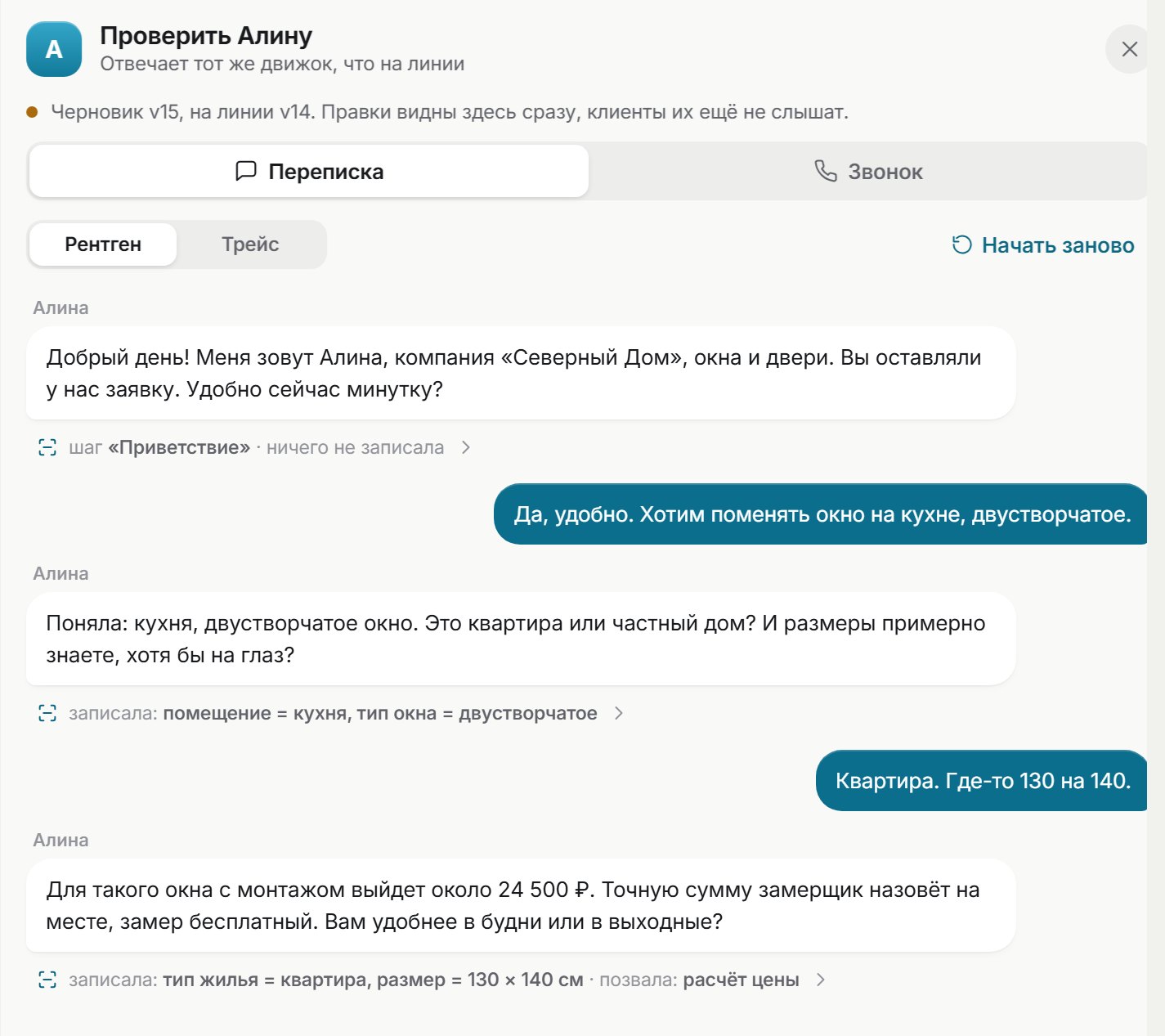The height and width of the screenshot is (1036, 1165).
Task: Click the scan icon beside шаг «Приветствие»
Action: coord(47,447)
